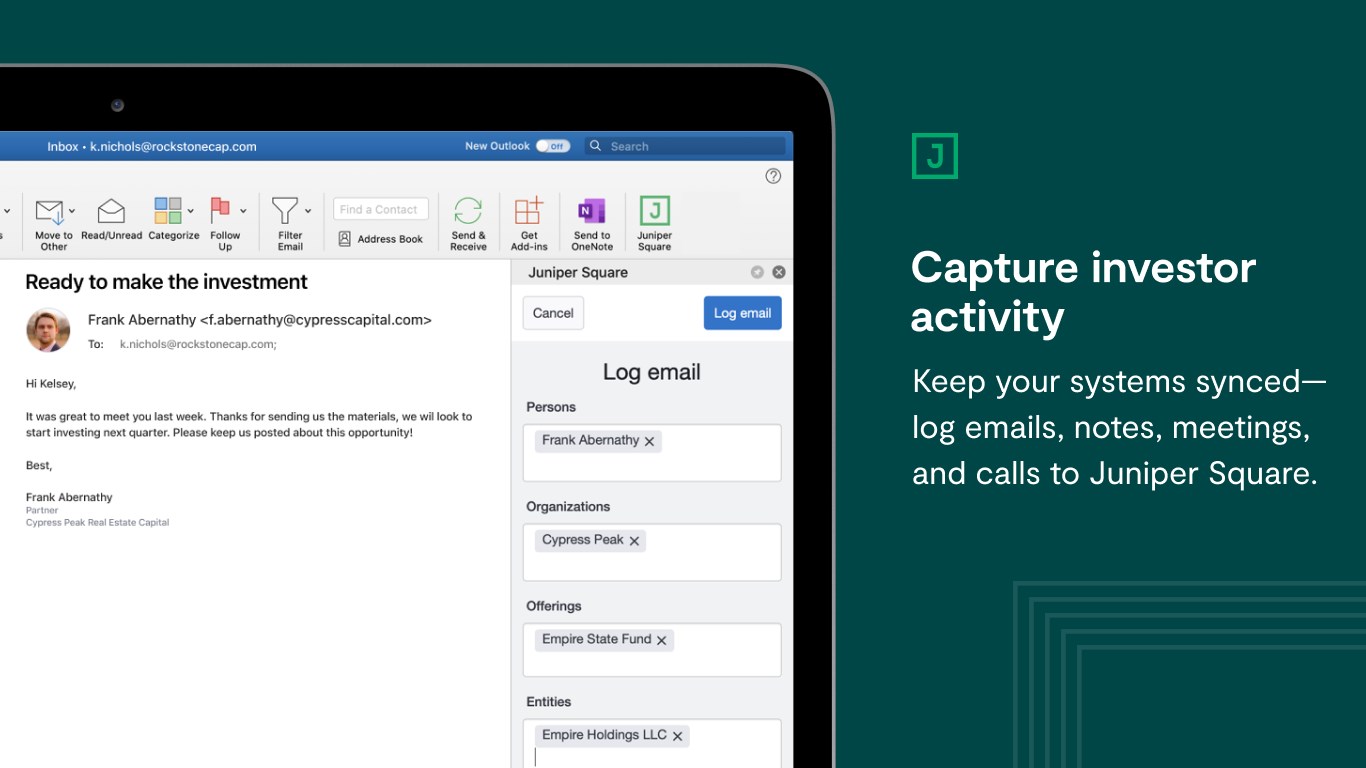Image resolution: width=1366 pixels, height=768 pixels.
Task: Click the Inbox title text
Action: (152, 146)
